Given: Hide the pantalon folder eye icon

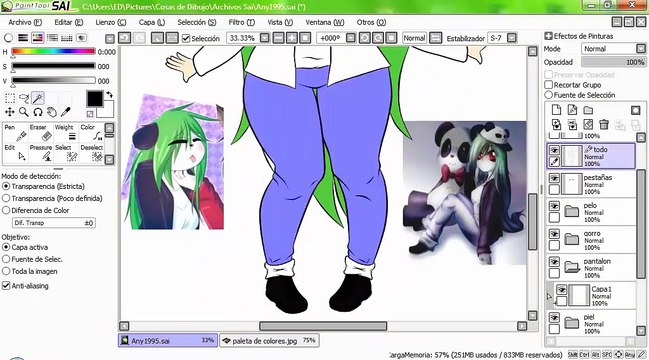Looking at the screenshot, I should coord(554,262).
